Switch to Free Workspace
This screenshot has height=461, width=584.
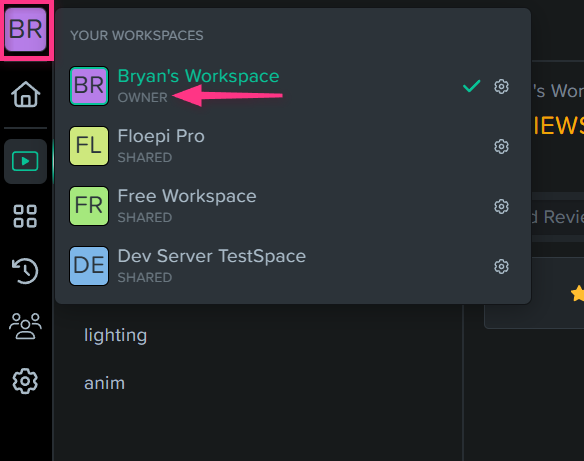(293, 206)
